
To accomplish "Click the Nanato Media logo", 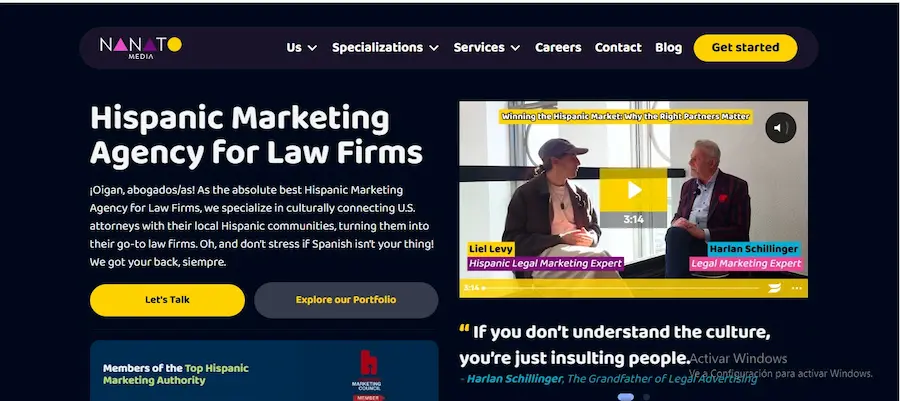I will 141,48.
